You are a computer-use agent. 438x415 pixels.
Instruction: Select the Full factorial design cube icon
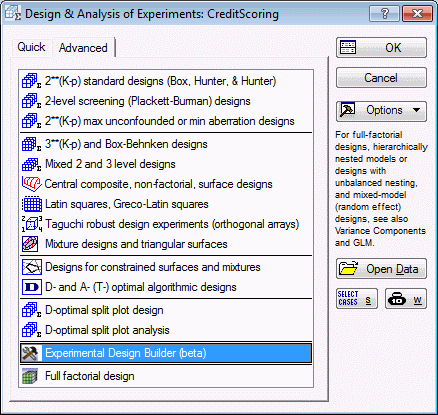30,376
